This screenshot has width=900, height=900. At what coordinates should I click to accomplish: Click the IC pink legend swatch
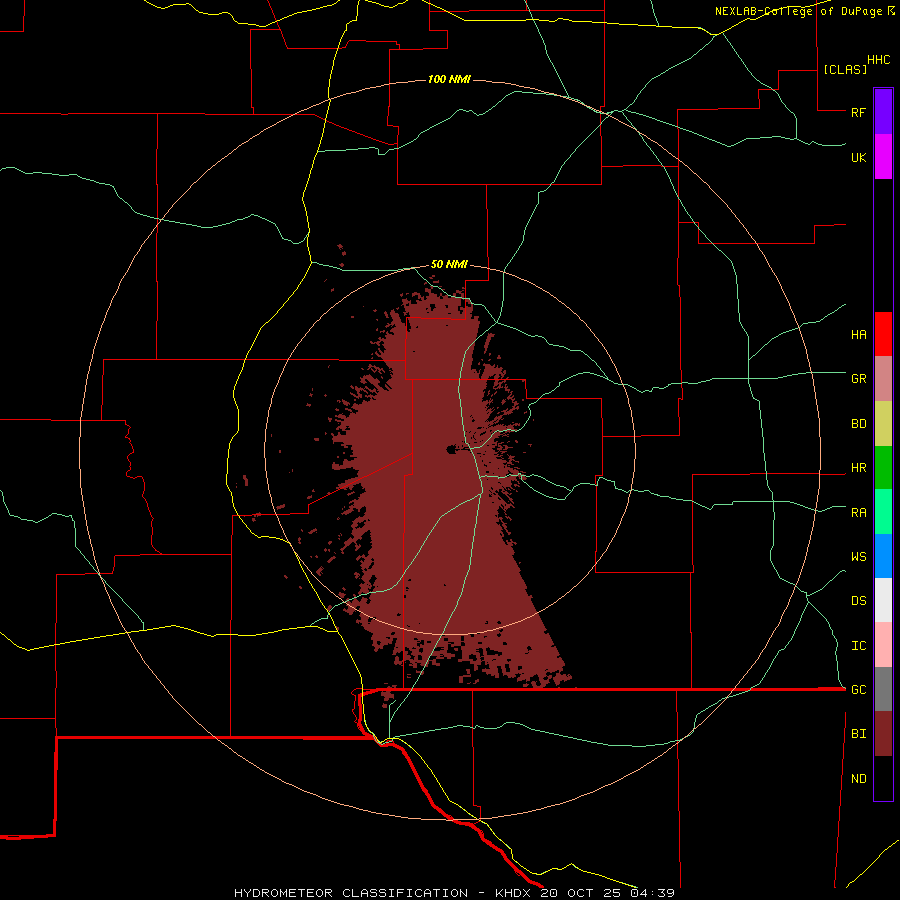(x=883, y=645)
